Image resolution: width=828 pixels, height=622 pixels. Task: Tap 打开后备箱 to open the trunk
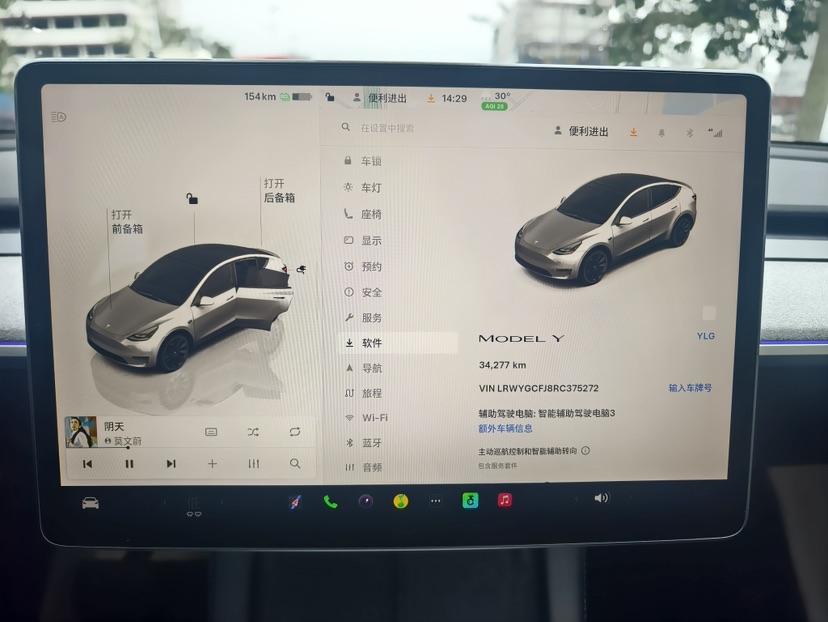(279, 191)
